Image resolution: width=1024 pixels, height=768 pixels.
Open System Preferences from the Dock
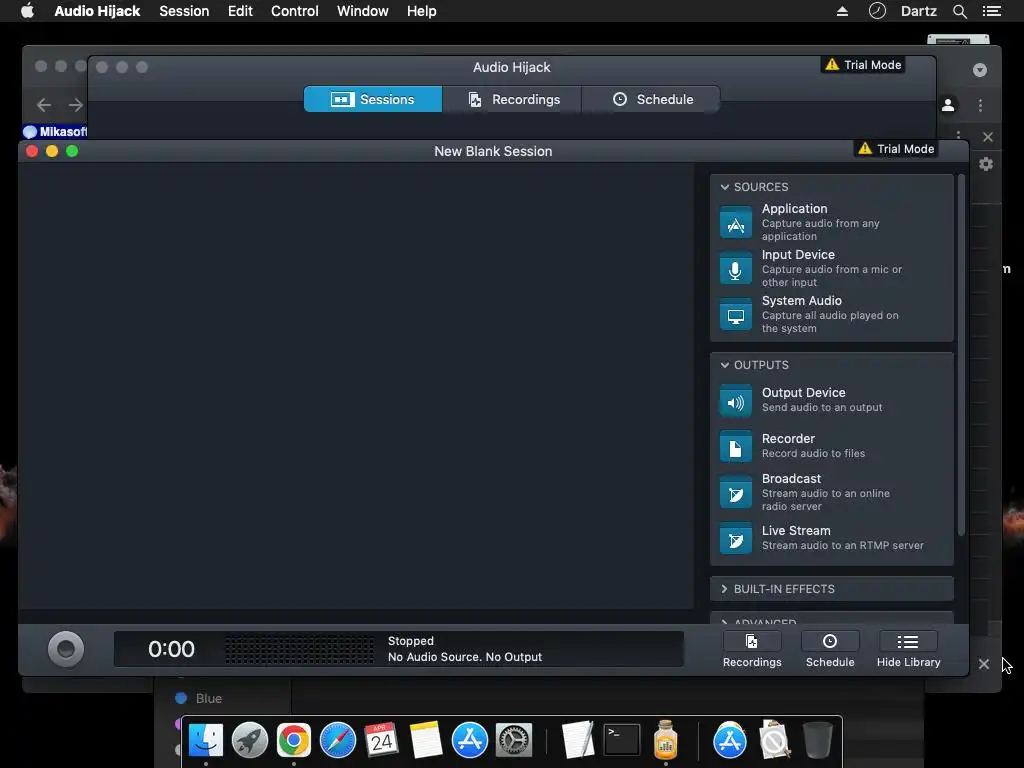(x=513, y=740)
